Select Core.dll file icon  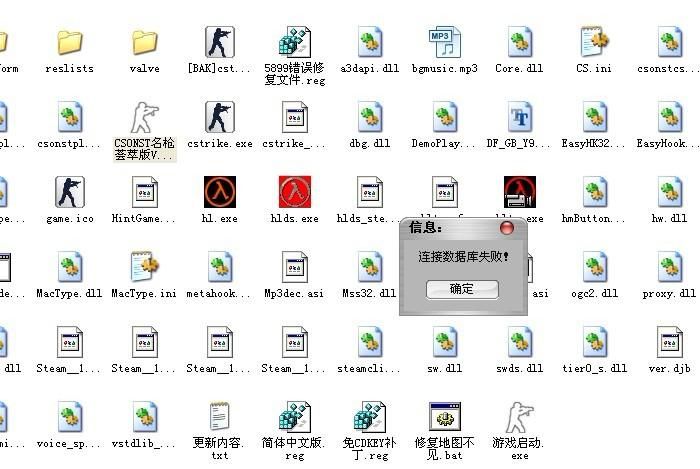pyautogui.click(x=520, y=42)
